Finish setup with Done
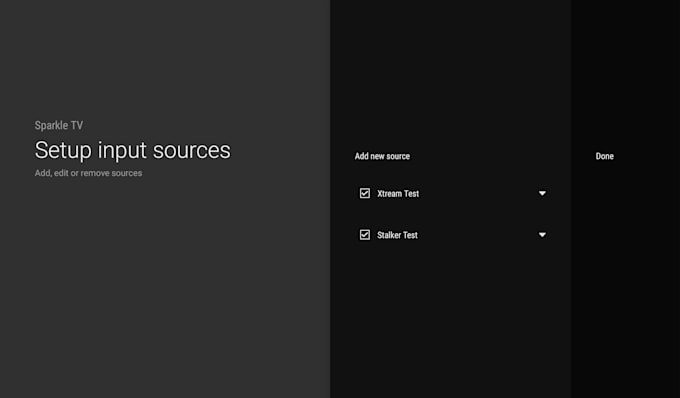Screen dimensions: 680x398 tap(605, 156)
